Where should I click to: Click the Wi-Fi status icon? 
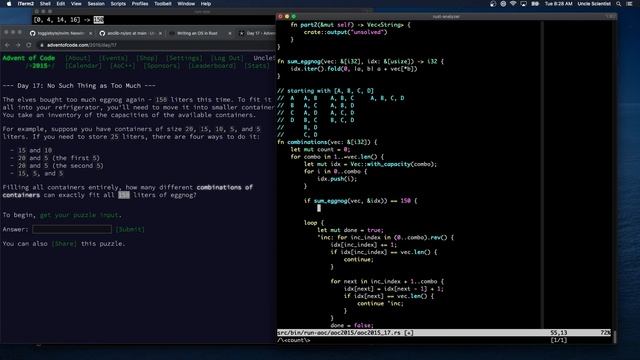513,4
